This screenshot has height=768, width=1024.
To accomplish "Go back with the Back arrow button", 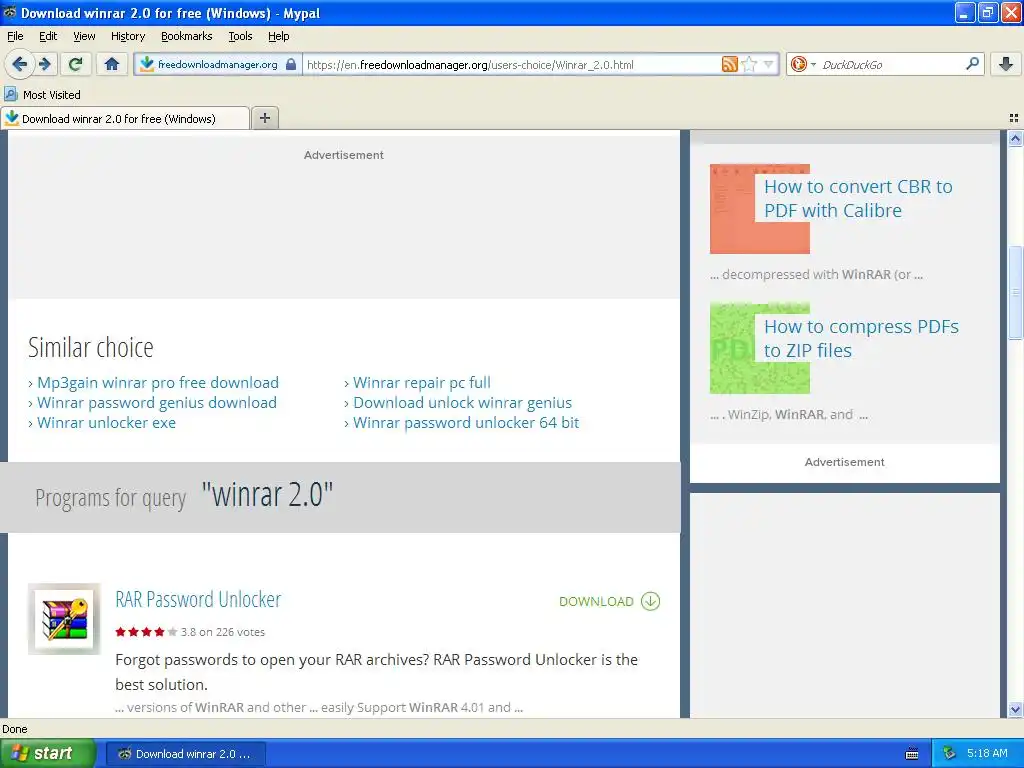I will point(18,64).
